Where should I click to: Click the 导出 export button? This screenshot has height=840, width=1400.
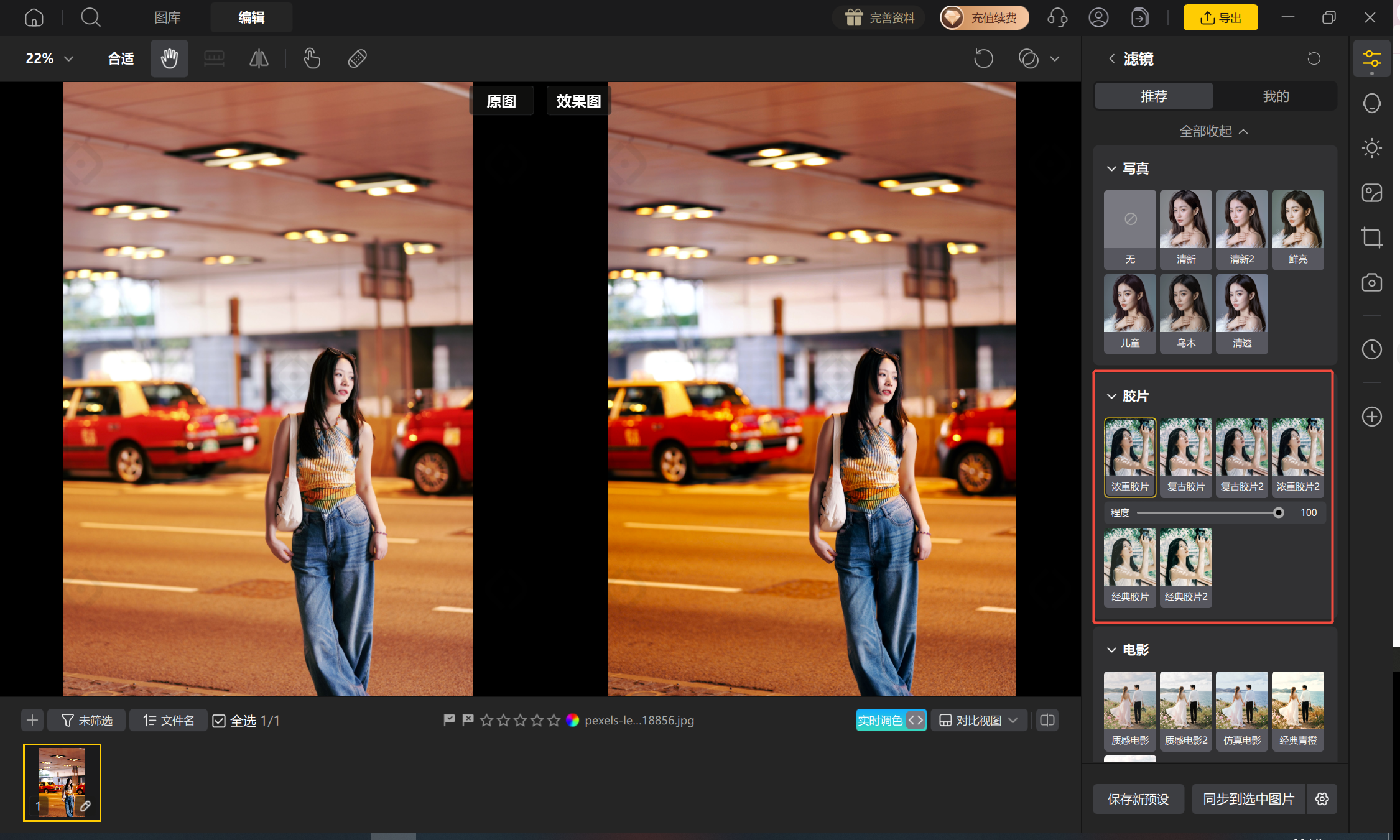[x=1220, y=17]
